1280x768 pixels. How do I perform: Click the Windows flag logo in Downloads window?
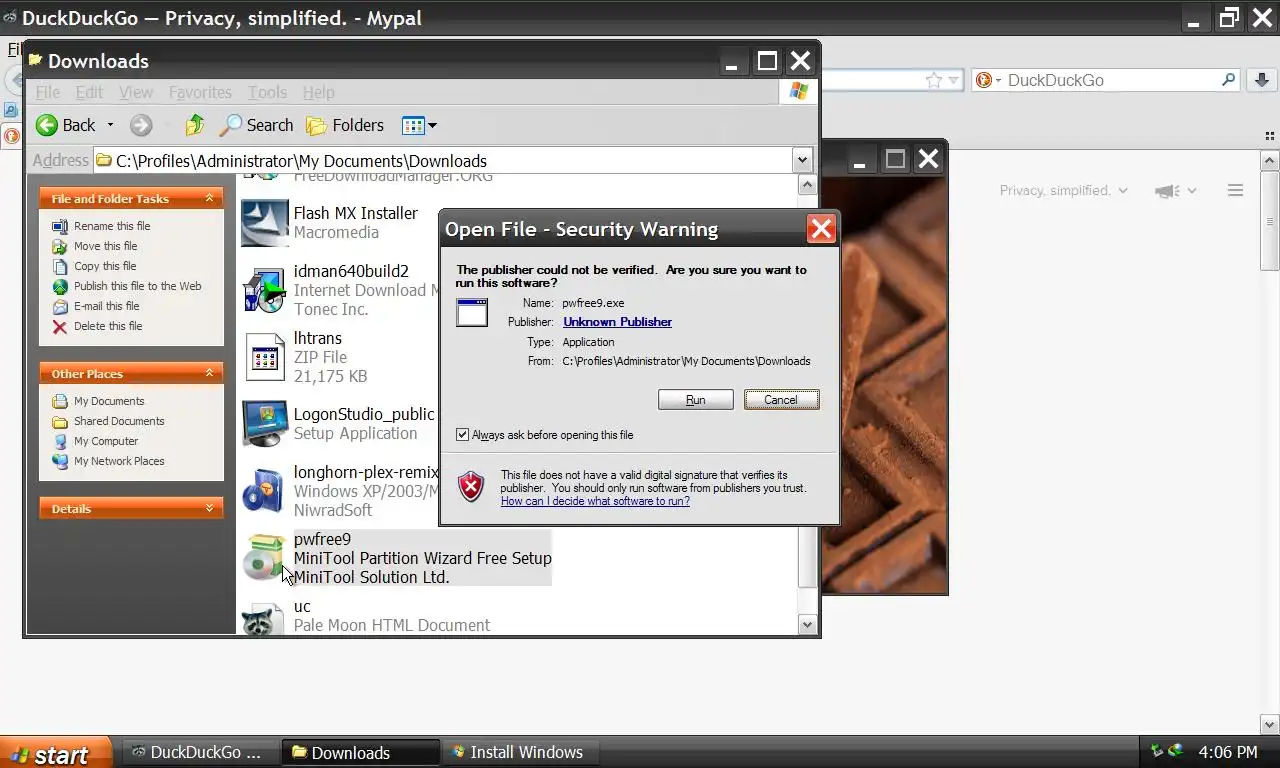click(x=798, y=91)
